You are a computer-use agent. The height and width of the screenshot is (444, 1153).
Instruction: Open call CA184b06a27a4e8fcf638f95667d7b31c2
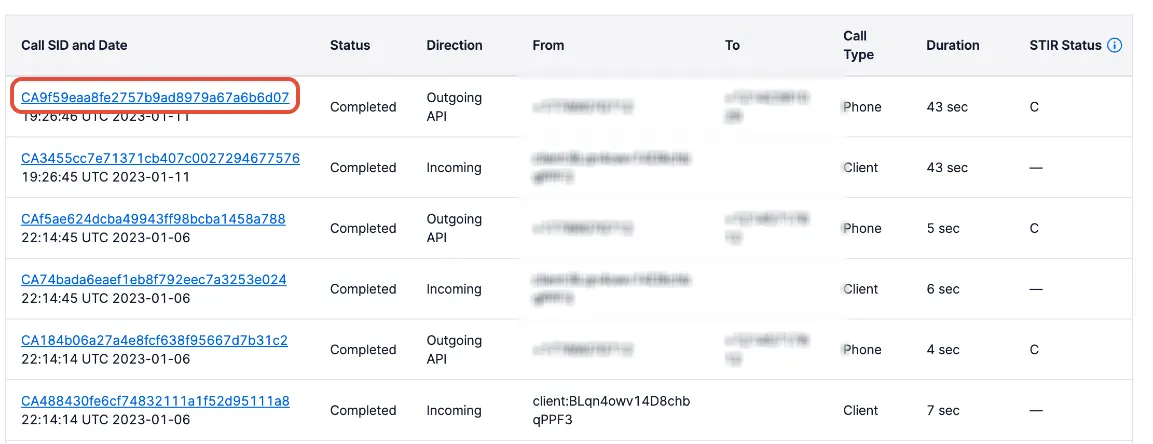coord(154,341)
